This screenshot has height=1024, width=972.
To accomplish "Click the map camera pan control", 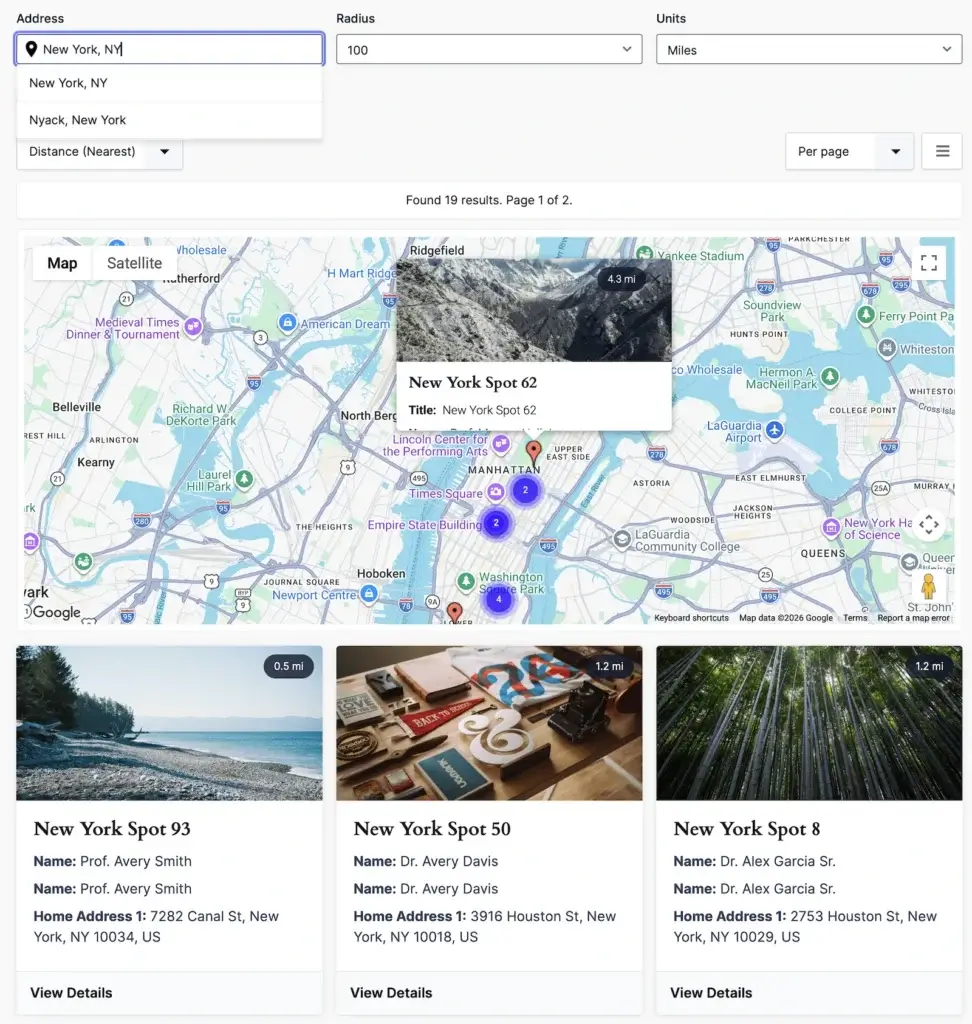I will click(929, 524).
